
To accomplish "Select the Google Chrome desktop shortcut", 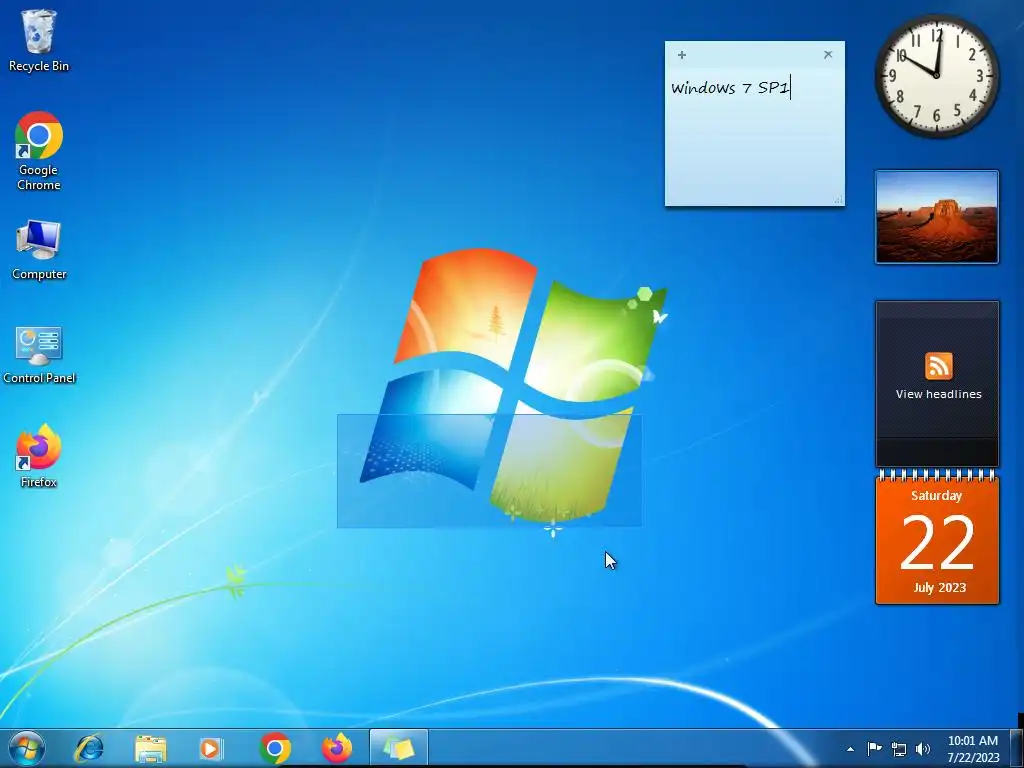I will 39,152.
